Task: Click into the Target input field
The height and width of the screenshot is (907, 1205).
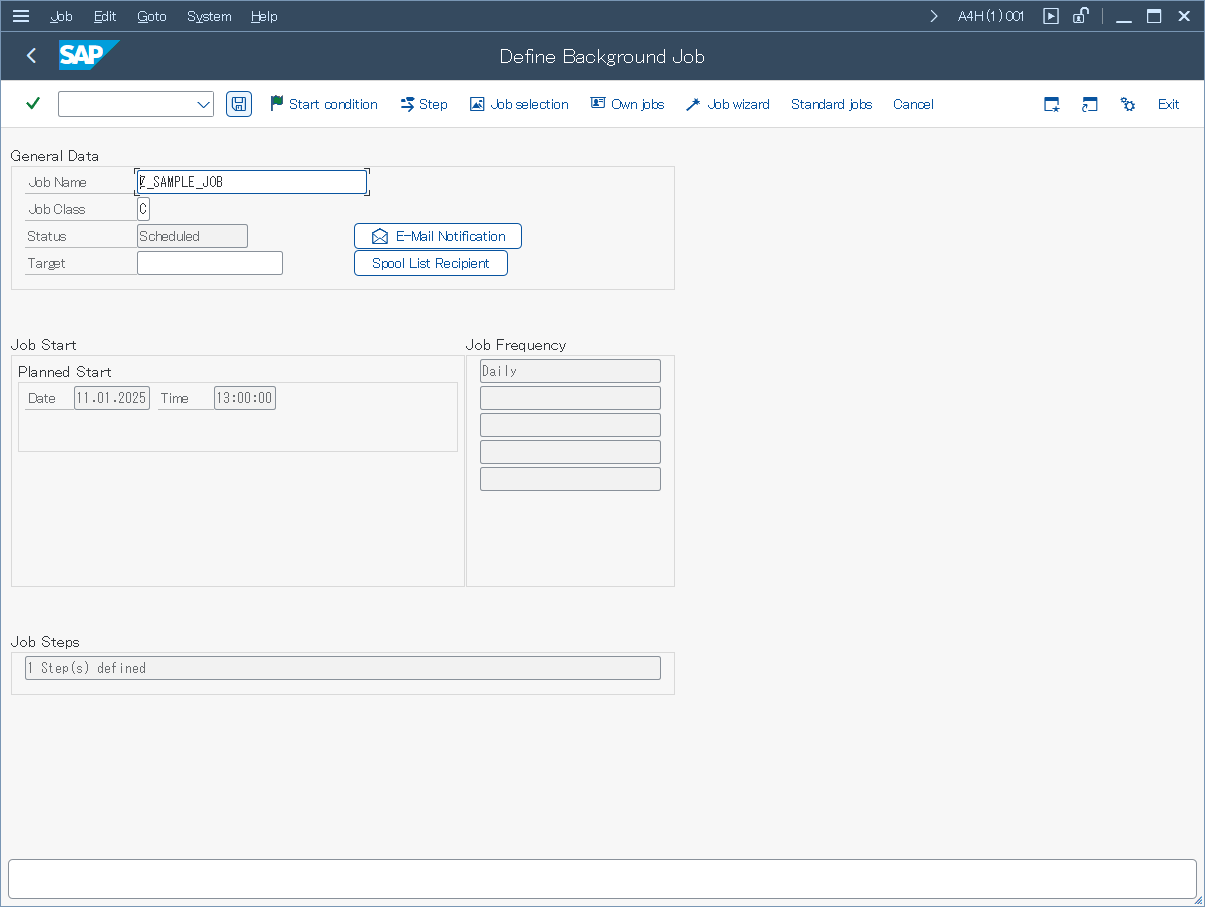Action: [x=210, y=263]
